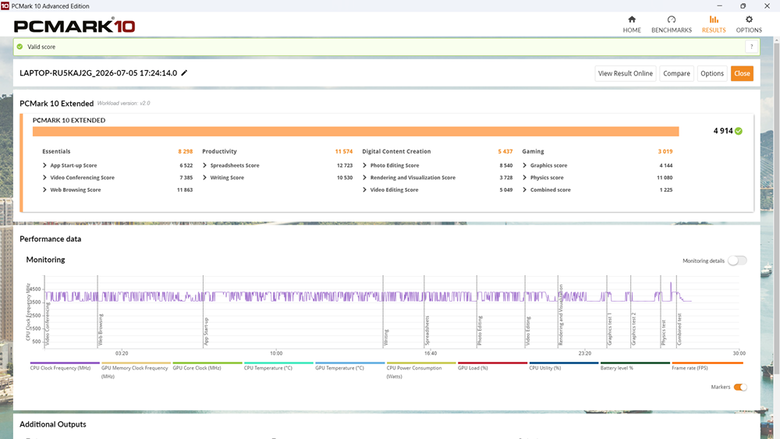This screenshot has height=439, width=780.
Task: Turn off the Markers toggle
Action: pos(740,387)
